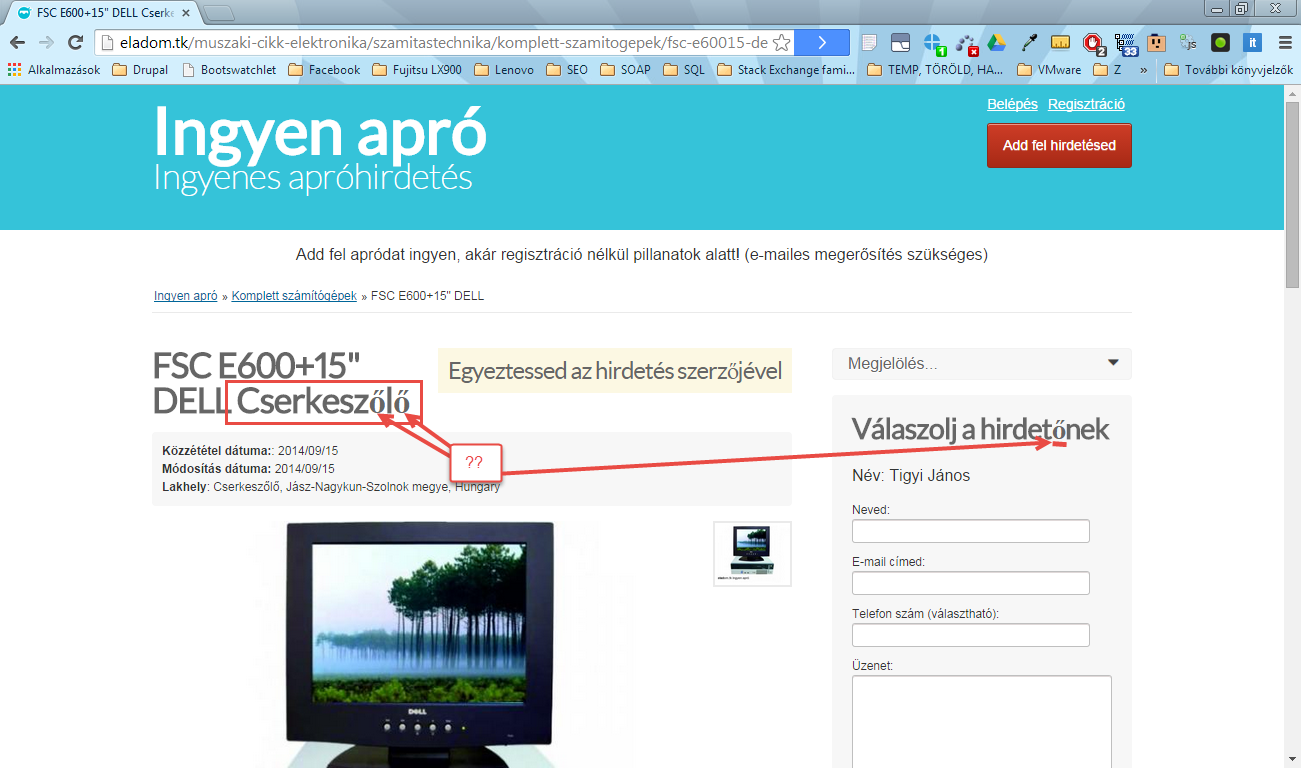Open the TEMP, TÖRÖLD bookmark folder
This screenshot has height=768, width=1301.
point(935,70)
